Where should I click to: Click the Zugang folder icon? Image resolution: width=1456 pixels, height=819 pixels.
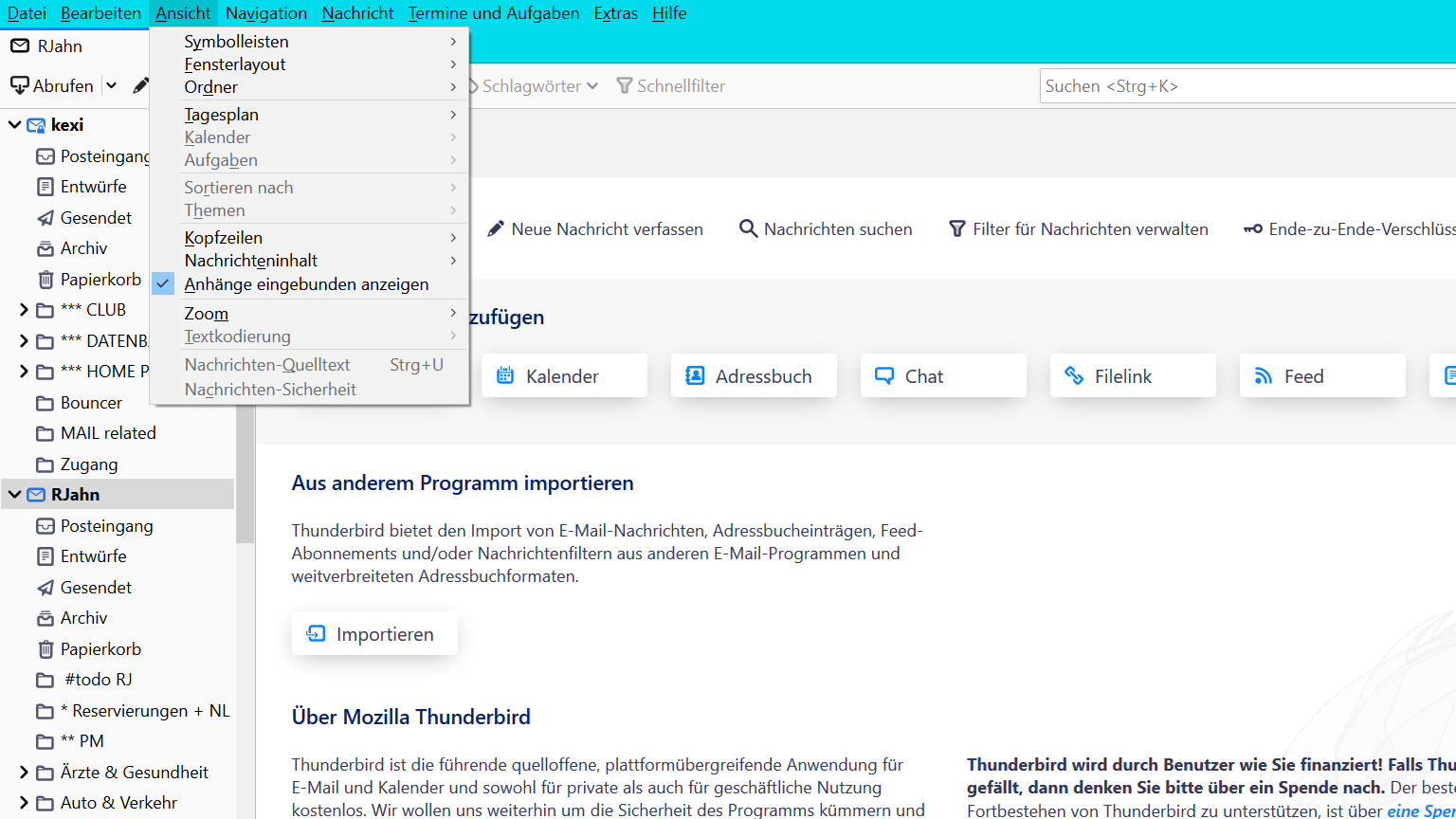pos(45,464)
